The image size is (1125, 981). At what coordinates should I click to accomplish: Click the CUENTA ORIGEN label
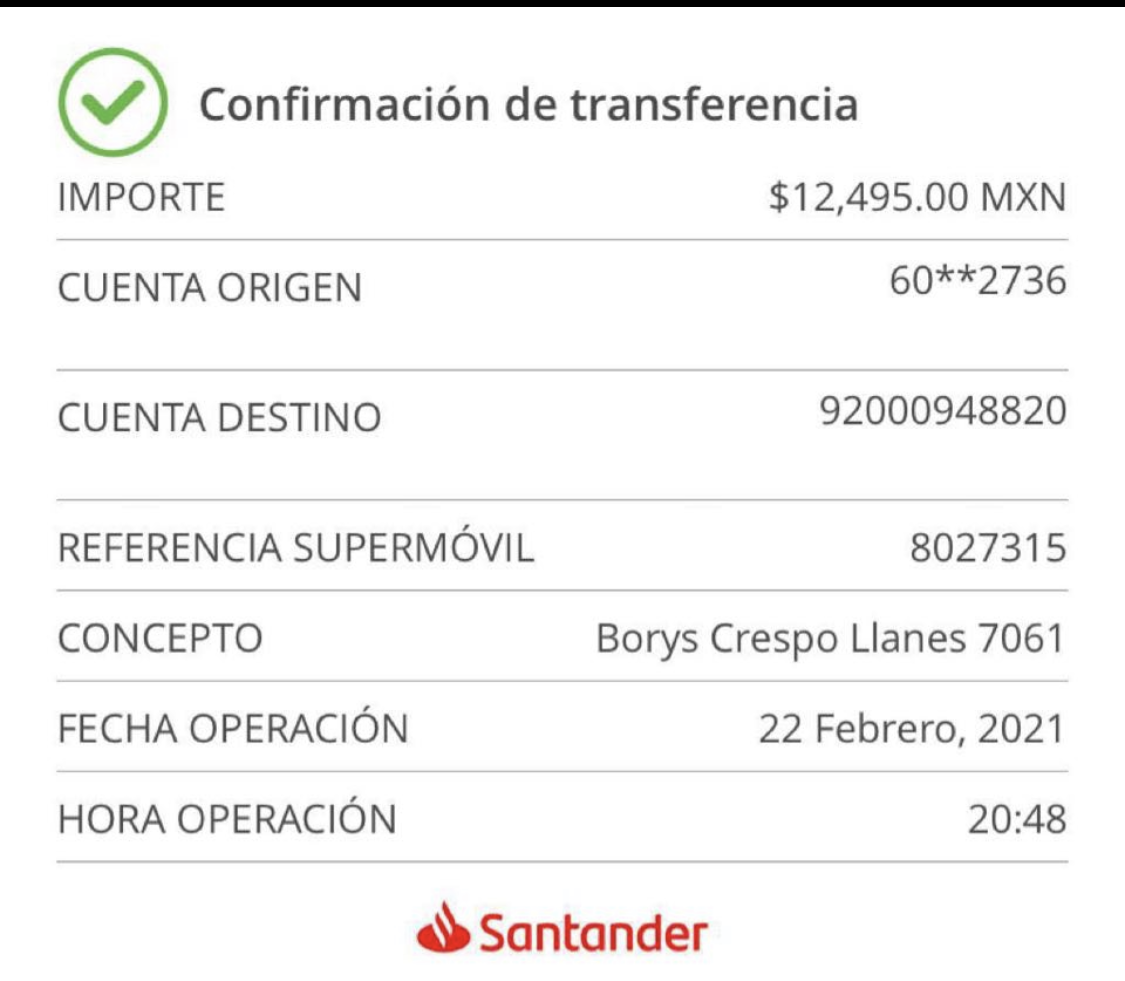(210, 288)
